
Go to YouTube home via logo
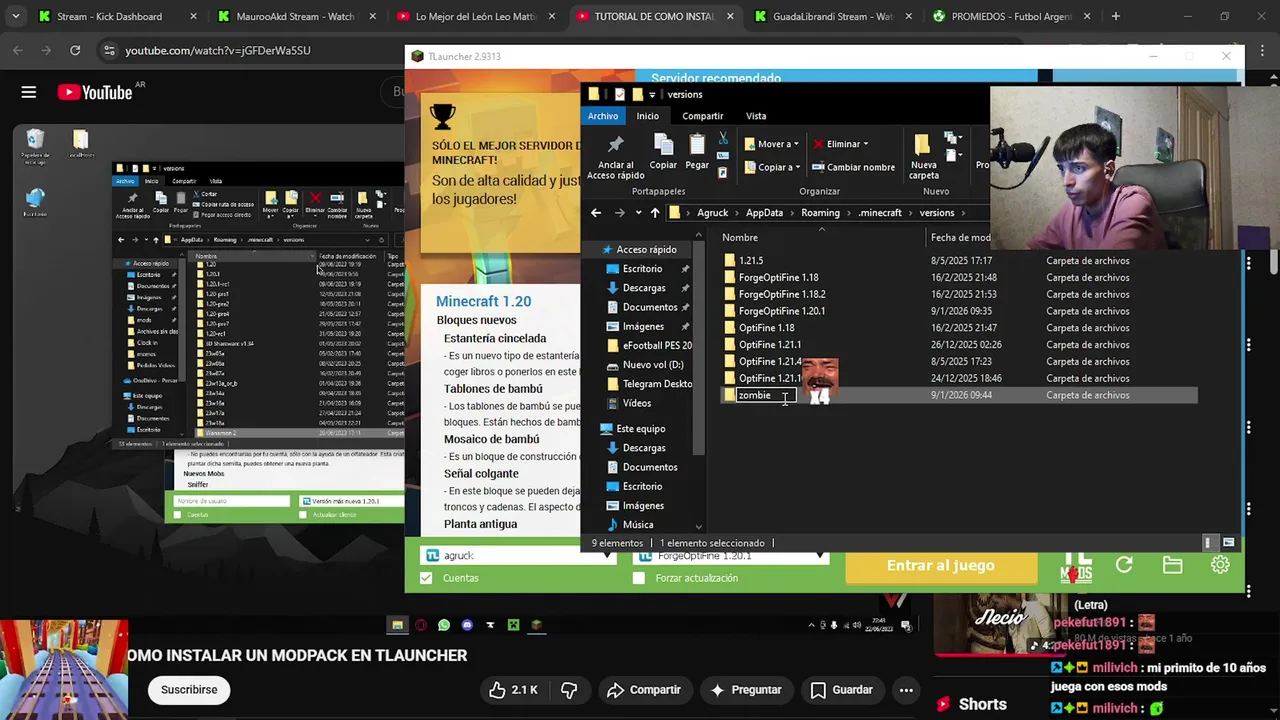click(95, 92)
